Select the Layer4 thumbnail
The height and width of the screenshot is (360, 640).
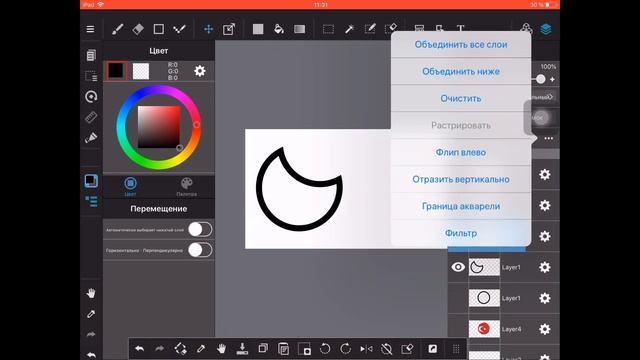coord(484,329)
